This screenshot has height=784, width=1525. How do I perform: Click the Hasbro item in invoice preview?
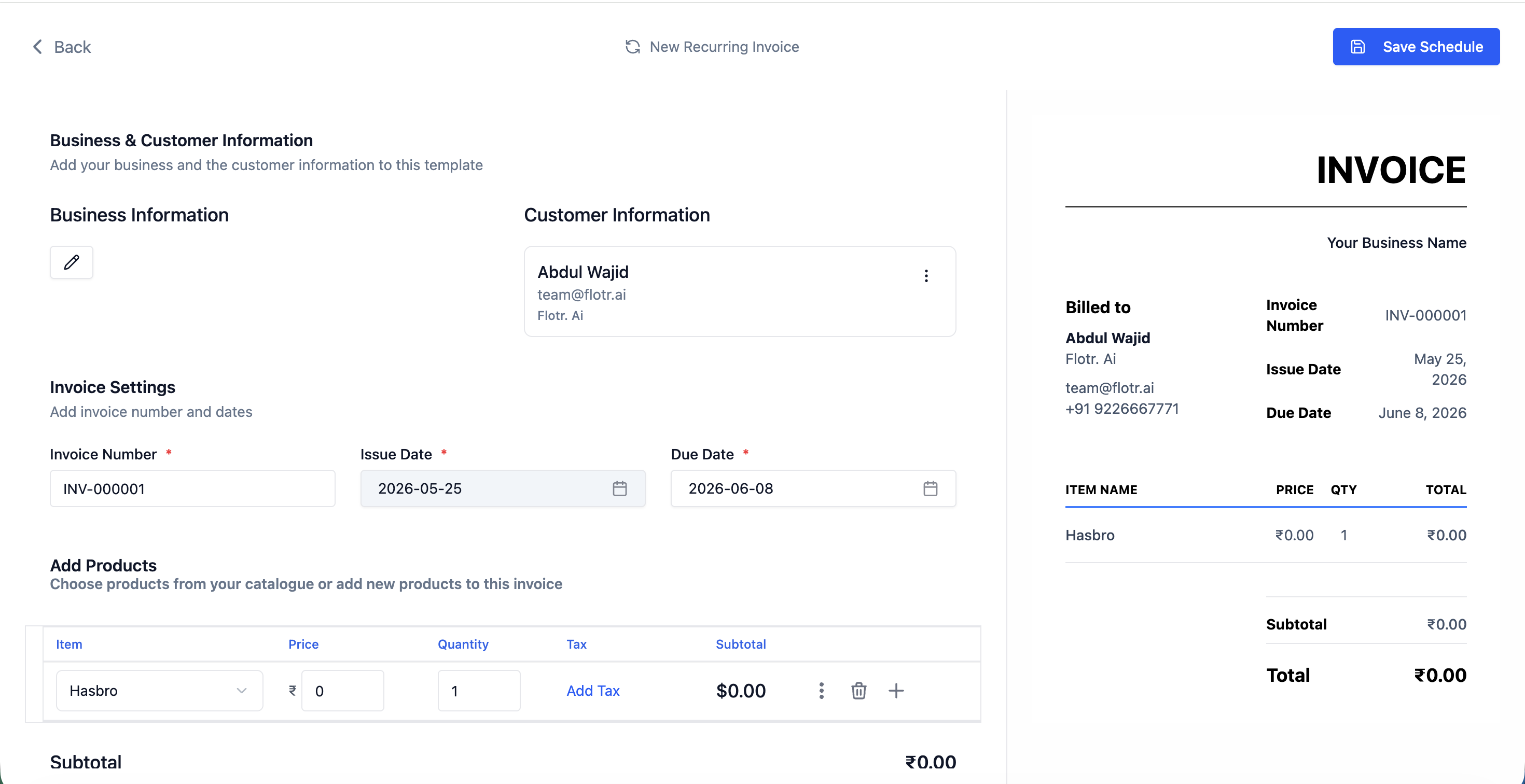coord(1090,535)
